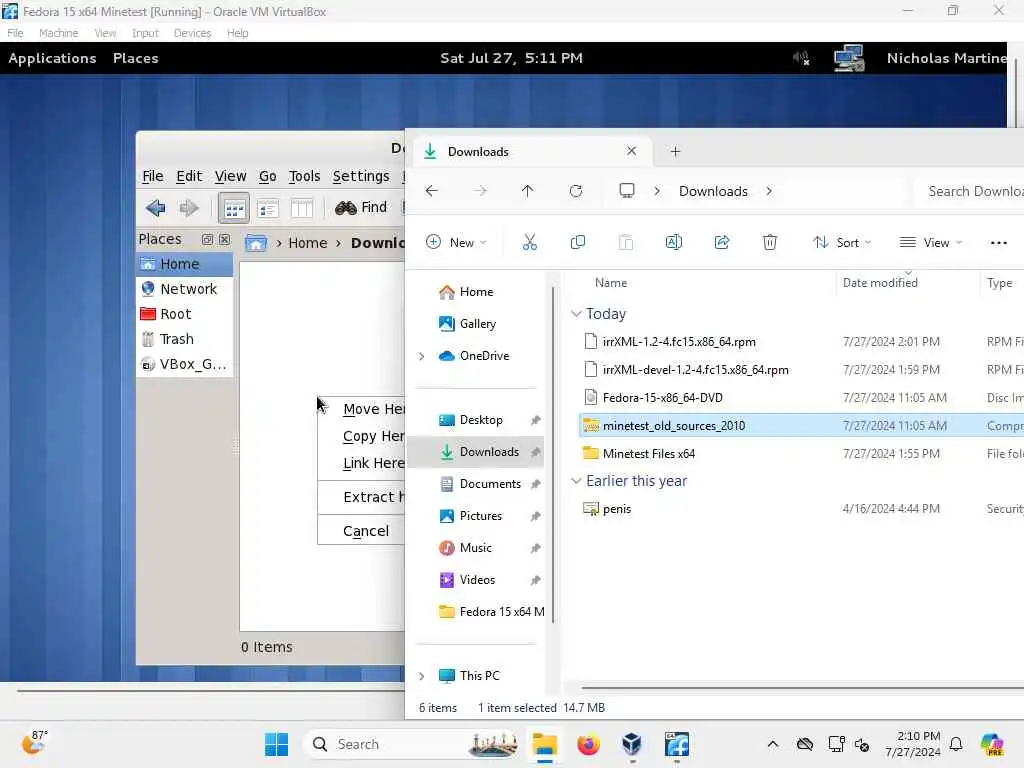The width and height of the screenshot is (1024, 768).
Task: Add a new Explorer tab
Action: (675, 152)
